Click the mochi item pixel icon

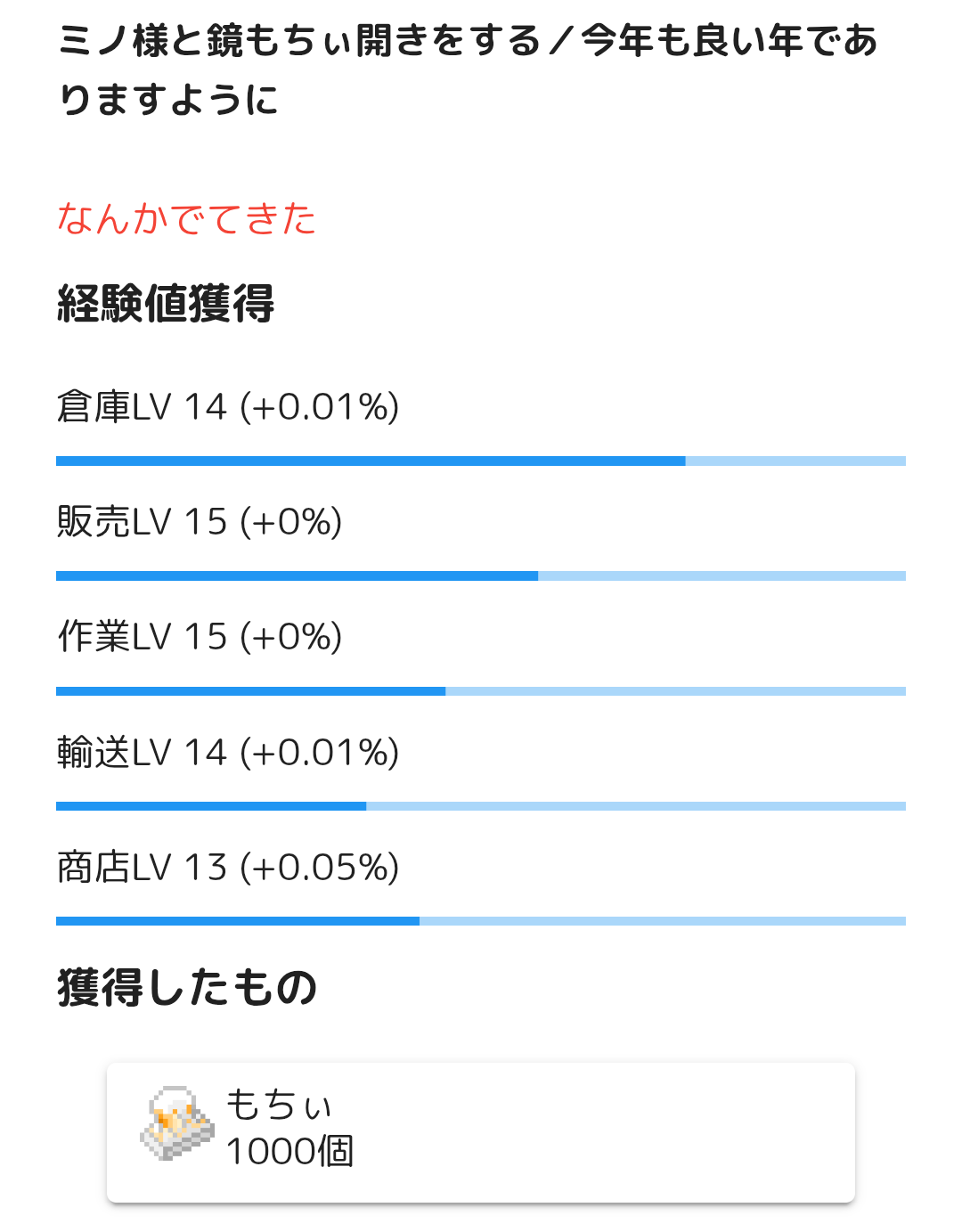point(177,1123)
